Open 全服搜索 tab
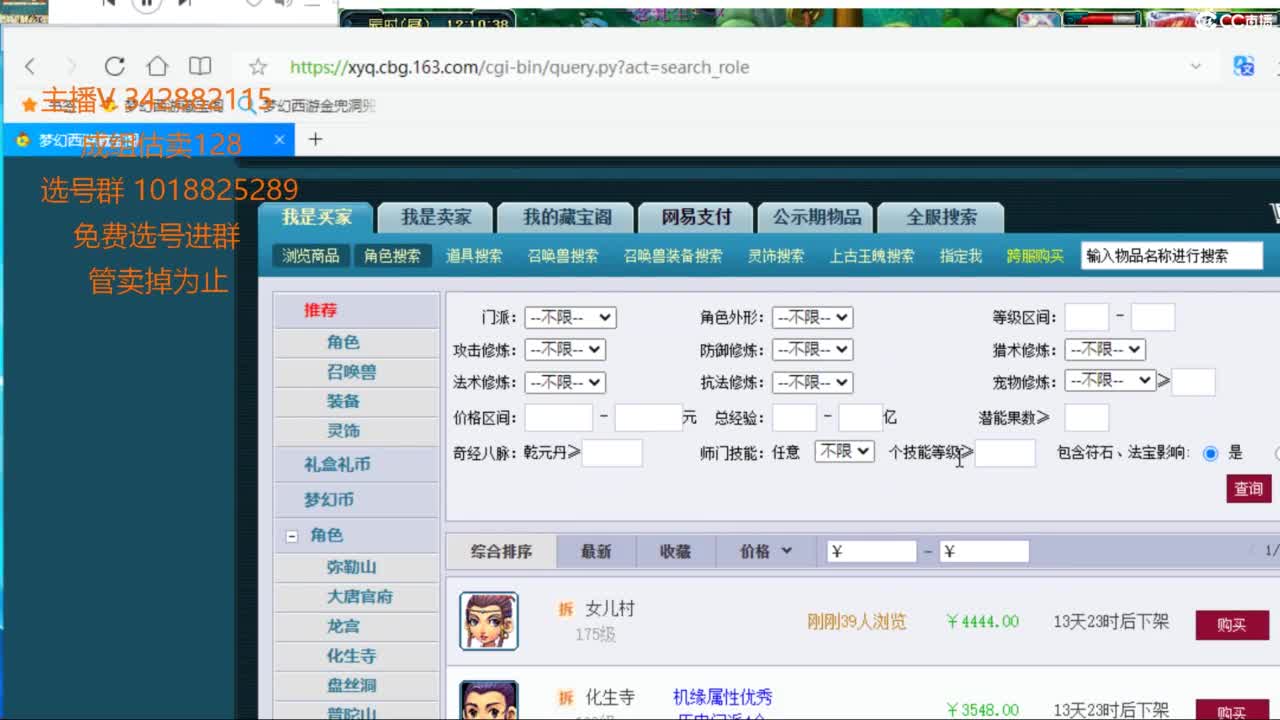 (941, 217)
